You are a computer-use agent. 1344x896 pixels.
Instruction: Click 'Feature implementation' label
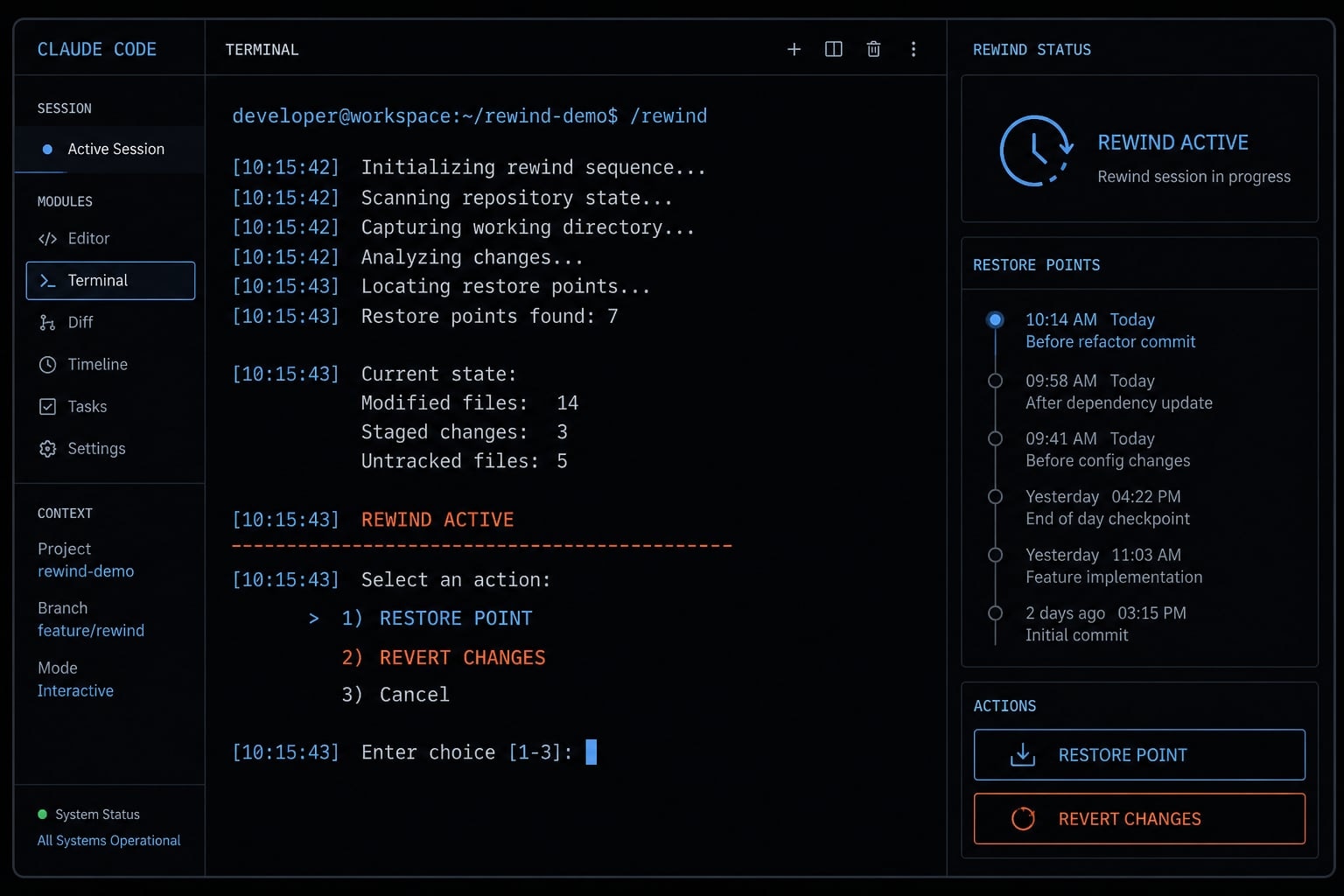click(x=1114, y=577)
